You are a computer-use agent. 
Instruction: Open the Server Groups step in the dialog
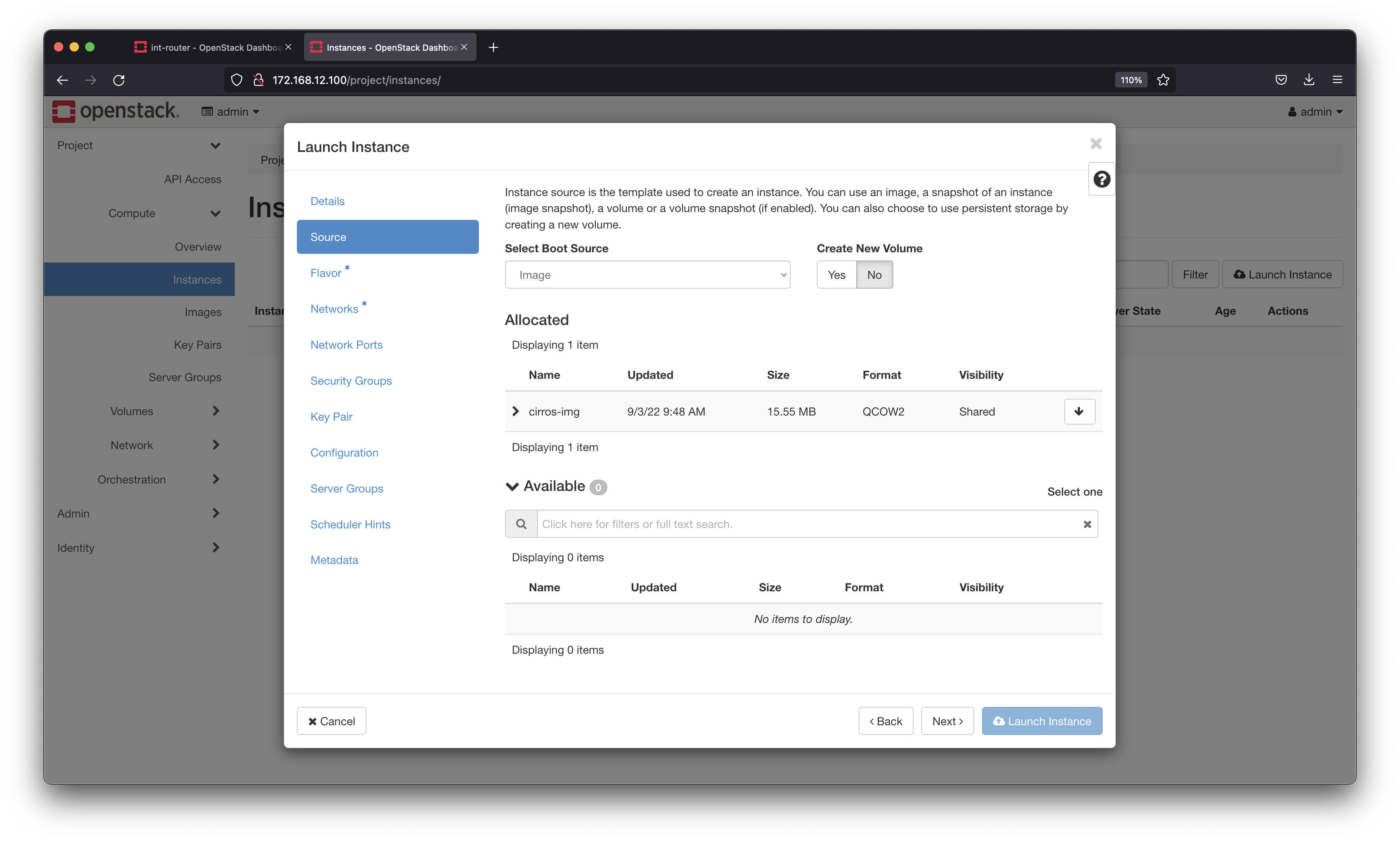point(346,489)
